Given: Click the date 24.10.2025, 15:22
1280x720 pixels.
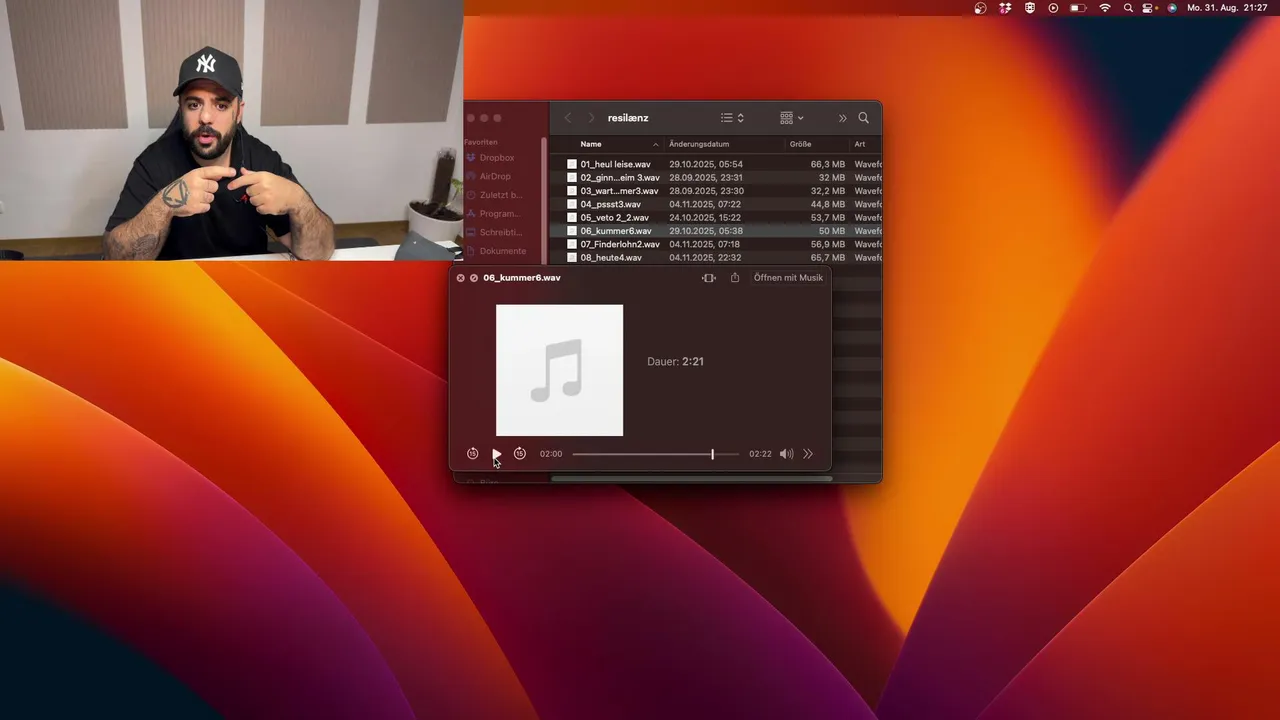Looking at the screenshot, I should pyautogui.click(x=705, y=218).
